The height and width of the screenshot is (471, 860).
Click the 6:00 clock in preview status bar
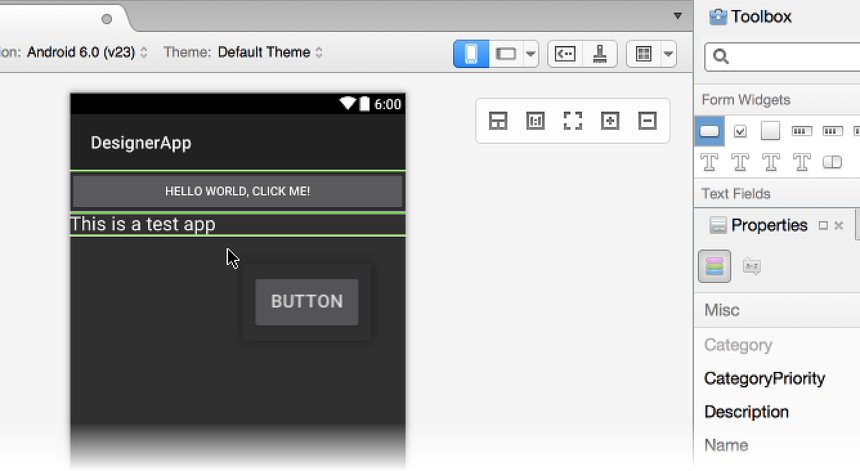coord(388,104)
